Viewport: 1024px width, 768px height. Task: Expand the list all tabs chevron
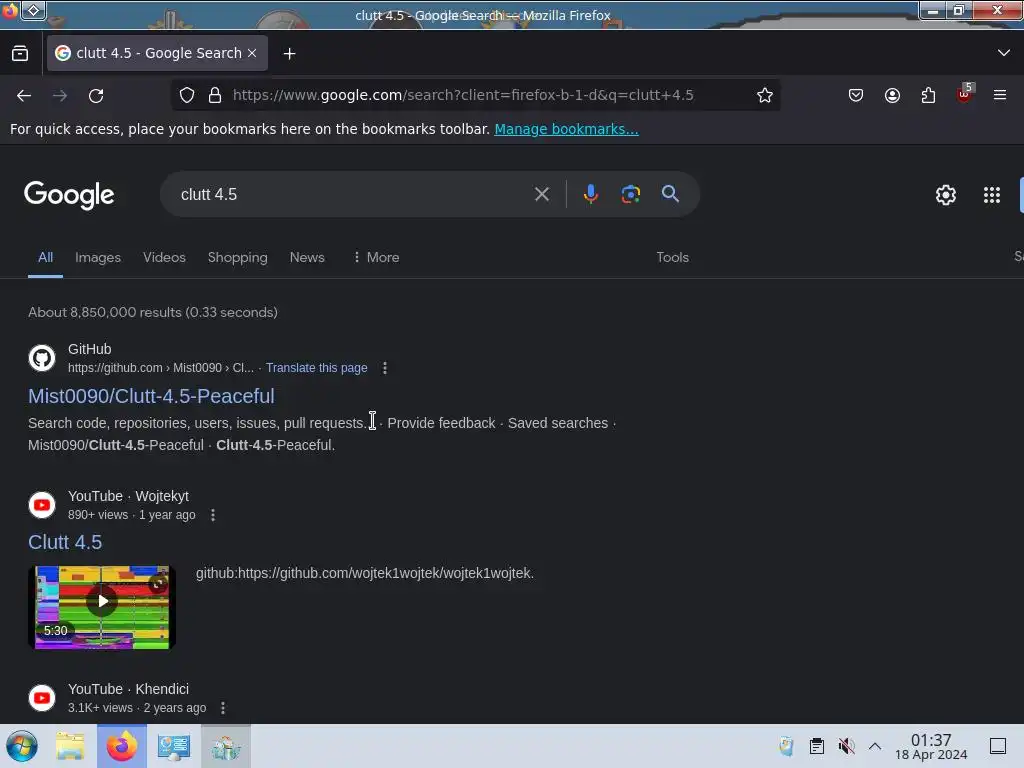pyautogui.click(x=1004, y=53)
